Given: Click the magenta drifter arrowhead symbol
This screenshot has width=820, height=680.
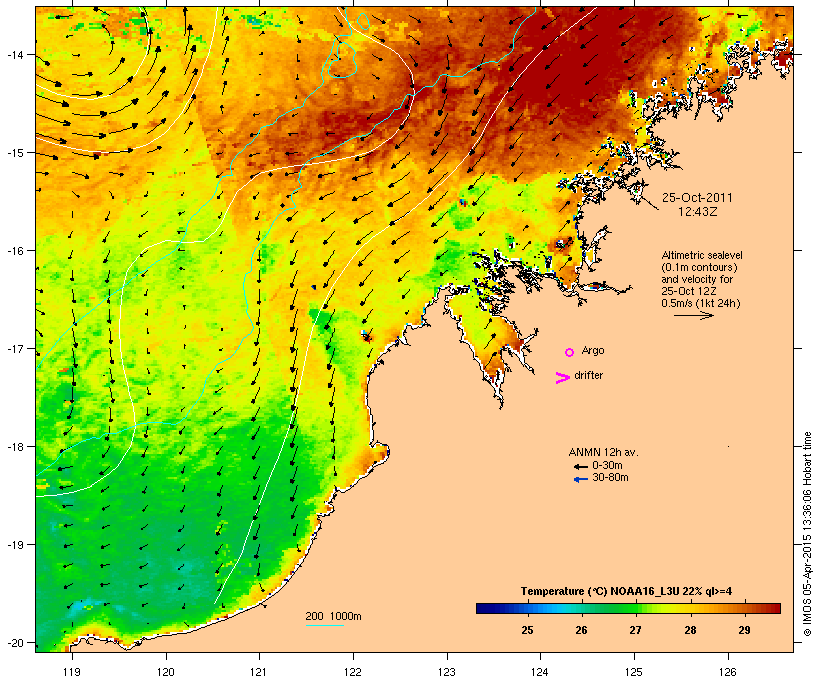Looking at the screenshot, I should pos(562,378).
